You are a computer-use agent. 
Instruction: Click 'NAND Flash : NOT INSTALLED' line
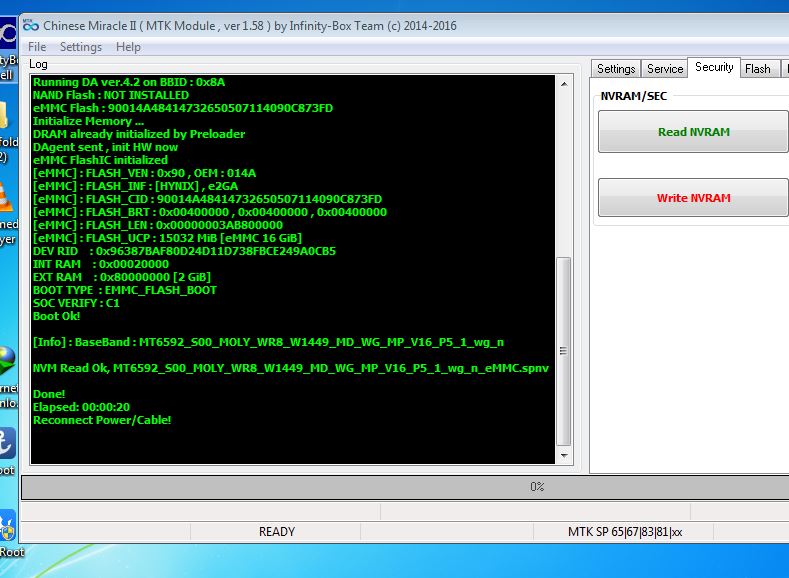click(111, 95)
